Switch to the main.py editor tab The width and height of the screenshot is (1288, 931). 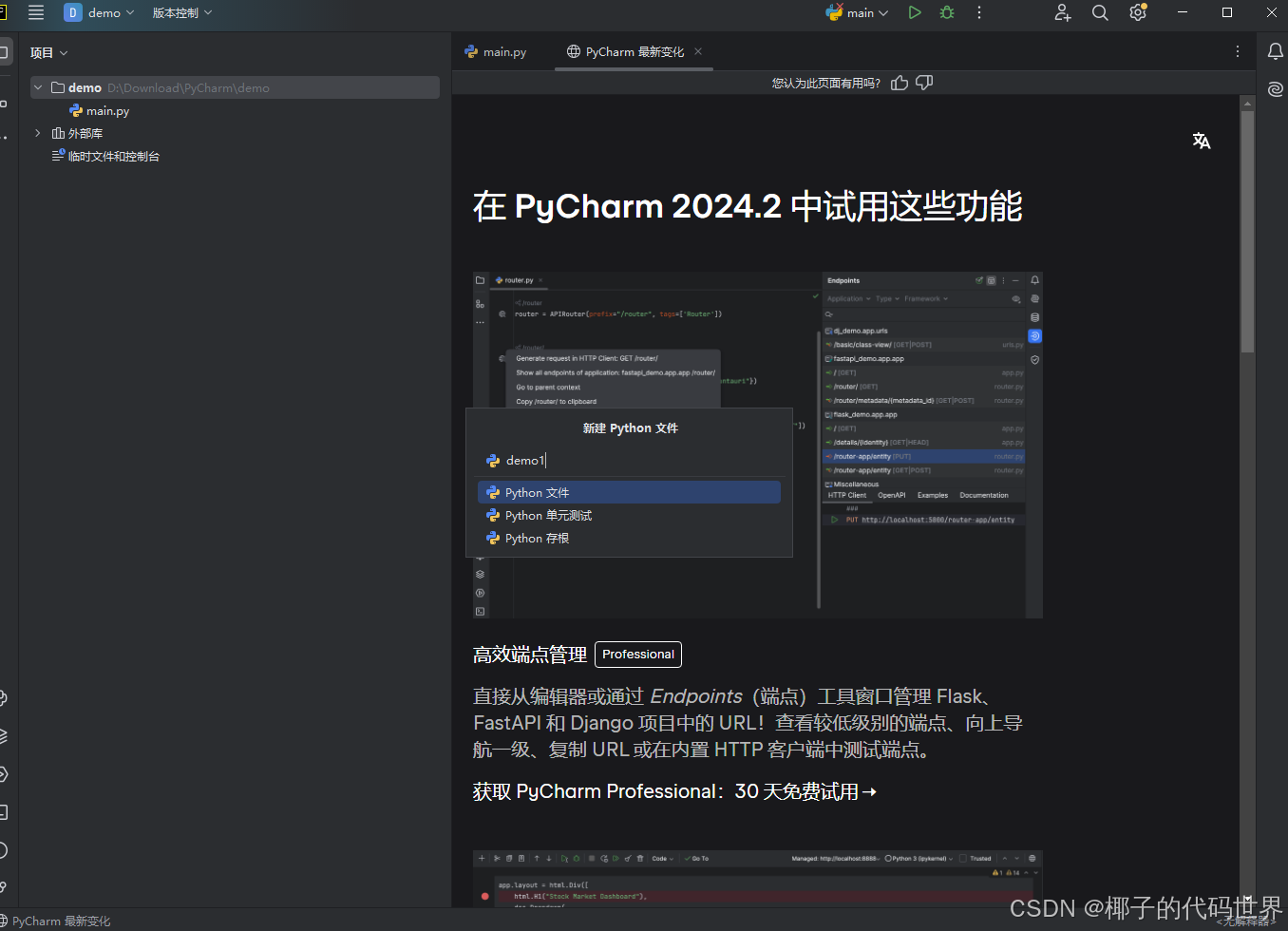[x=496, y=51]
